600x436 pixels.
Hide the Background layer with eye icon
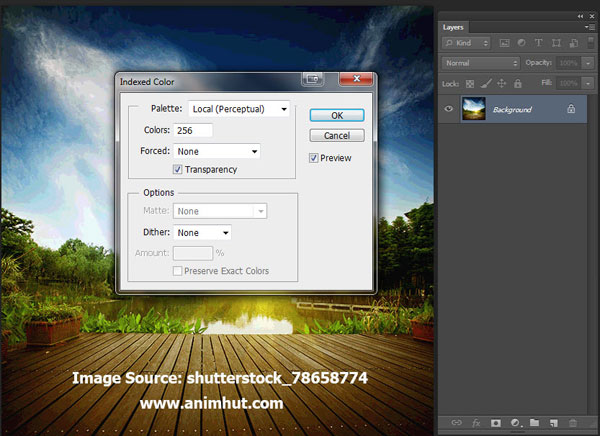[449, 109]
